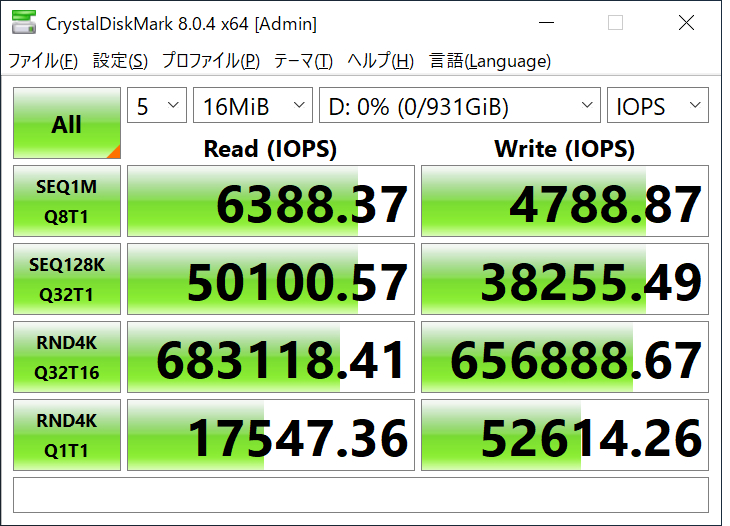Maximize the CrystalDiskMark window

615,22
